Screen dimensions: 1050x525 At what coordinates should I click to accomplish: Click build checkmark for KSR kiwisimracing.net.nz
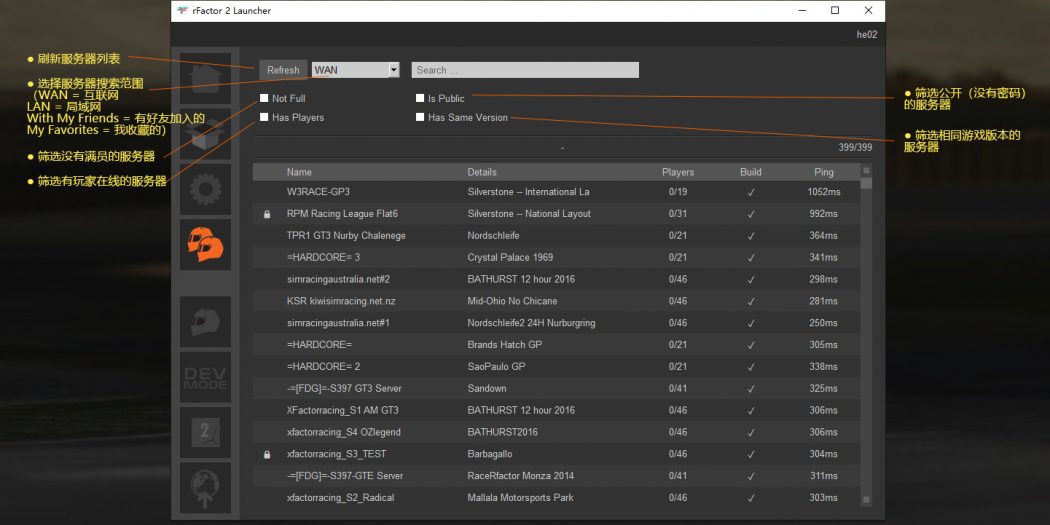pos(751,301)
